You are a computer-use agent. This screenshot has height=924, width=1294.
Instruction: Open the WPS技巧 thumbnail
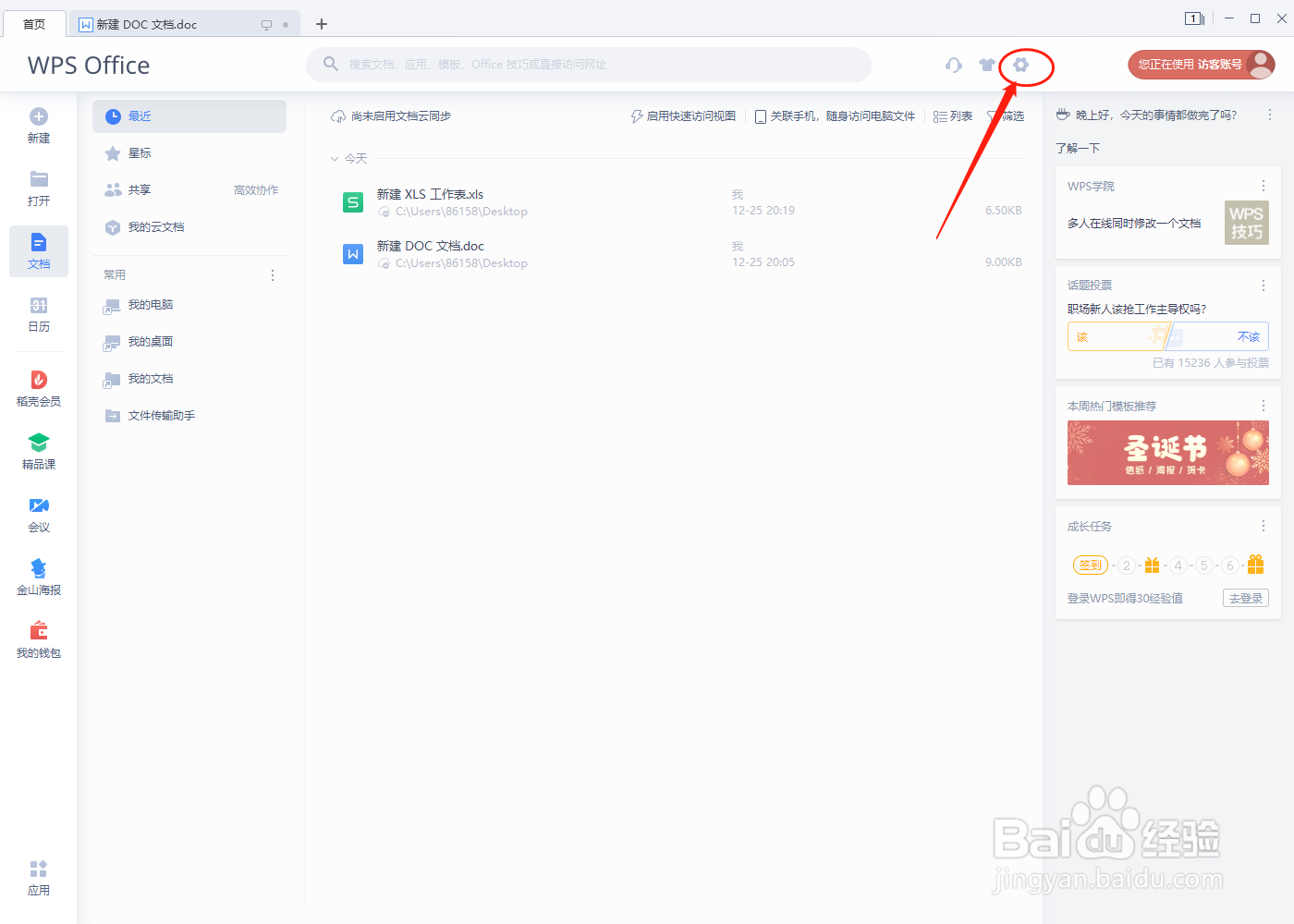(1247, 223)
